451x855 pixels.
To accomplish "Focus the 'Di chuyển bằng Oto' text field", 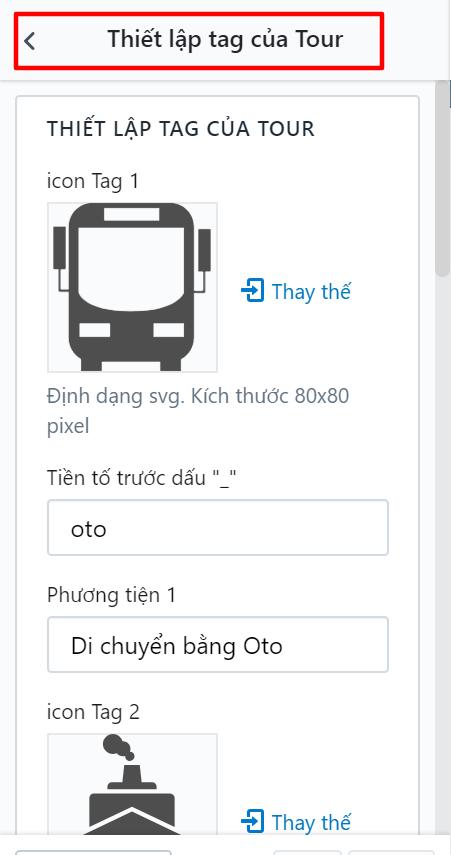I will tap(218, 645).
